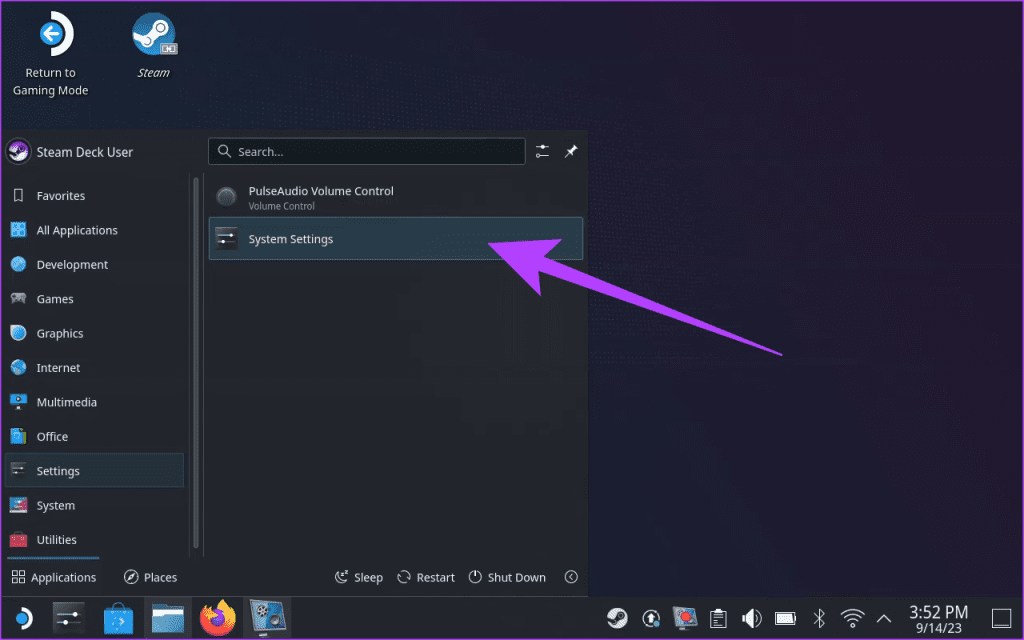This screenshot has height=640, width=1024.
Task: Open the System category
Action: (x=95, y=505)
